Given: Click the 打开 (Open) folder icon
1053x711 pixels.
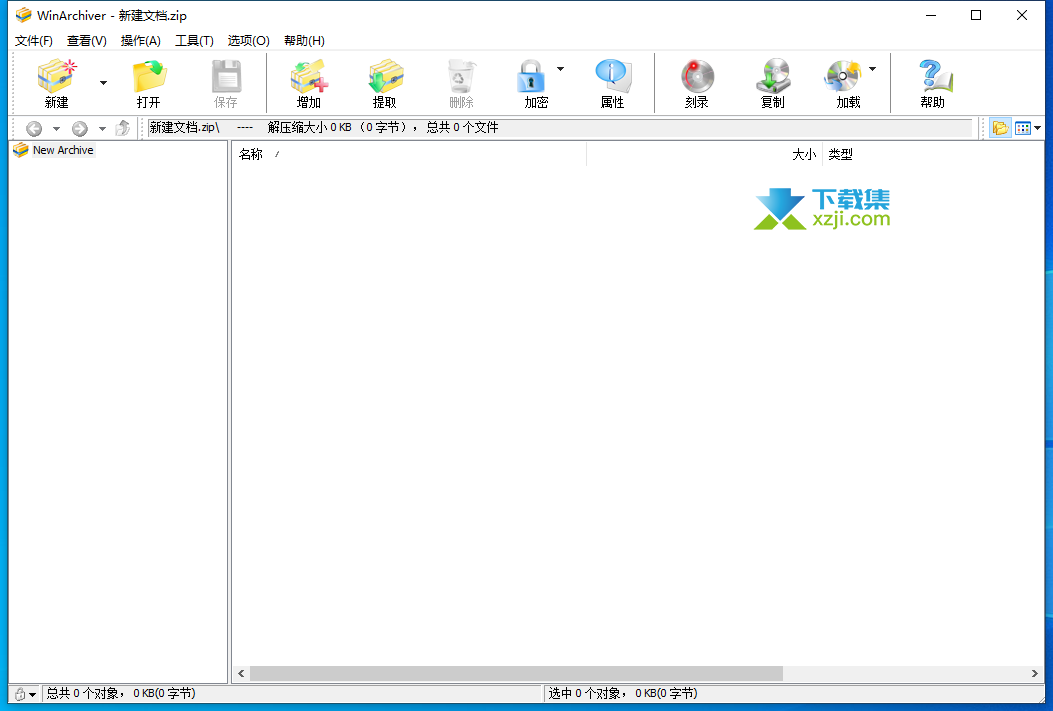Looking at the screenshot, I should 149,76.
